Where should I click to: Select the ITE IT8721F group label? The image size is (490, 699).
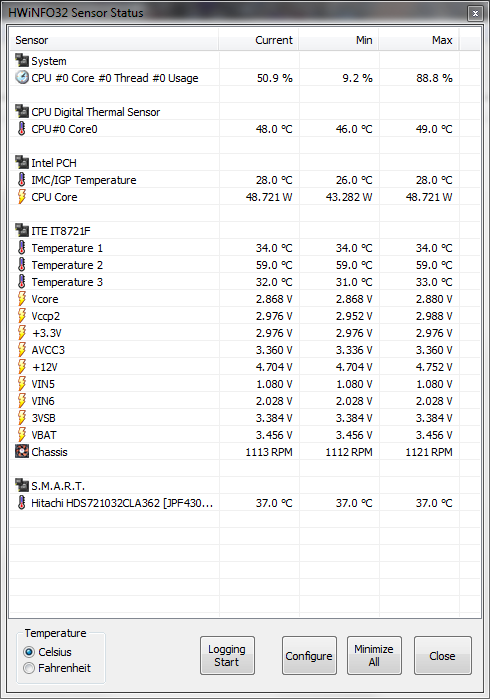[x=61, y=231]
